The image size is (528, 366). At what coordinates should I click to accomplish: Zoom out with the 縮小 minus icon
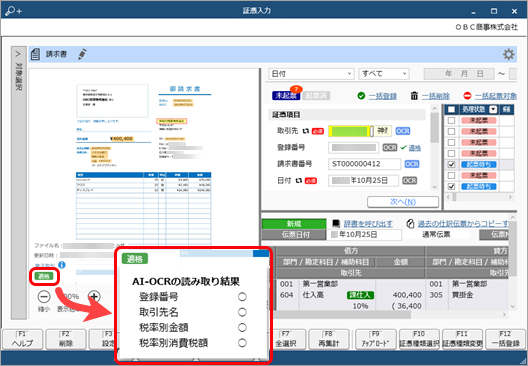(44, 297)
